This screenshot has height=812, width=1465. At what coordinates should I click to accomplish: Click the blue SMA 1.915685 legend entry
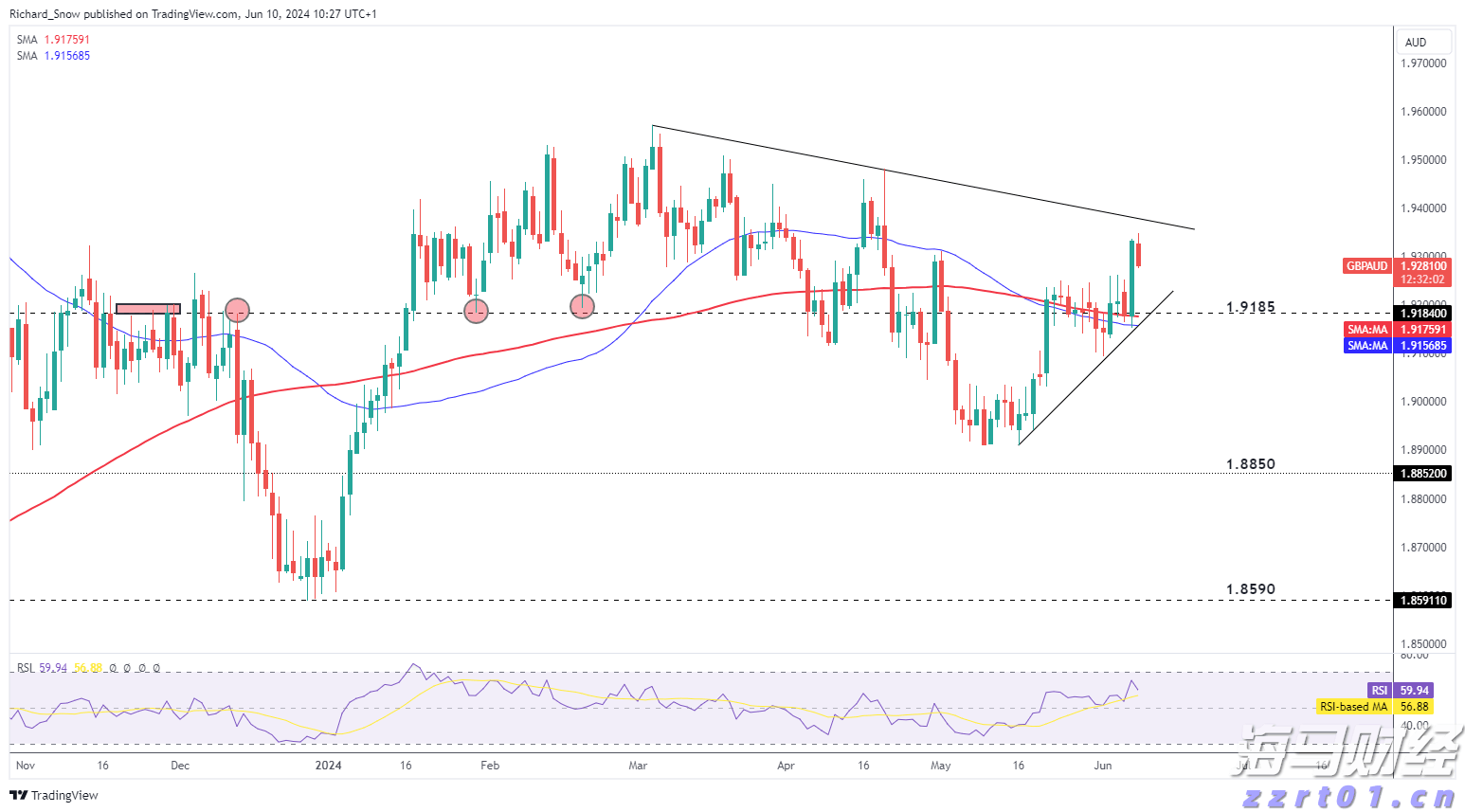53,56
